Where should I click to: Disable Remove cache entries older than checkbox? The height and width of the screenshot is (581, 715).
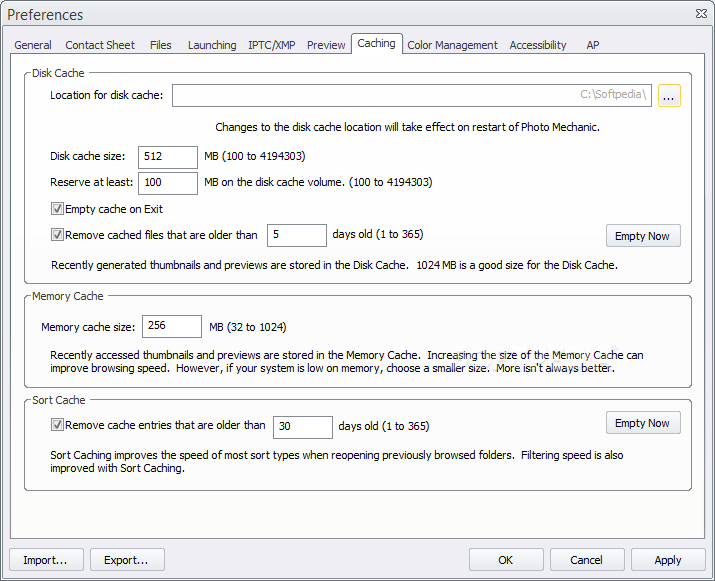click(57, 425)
